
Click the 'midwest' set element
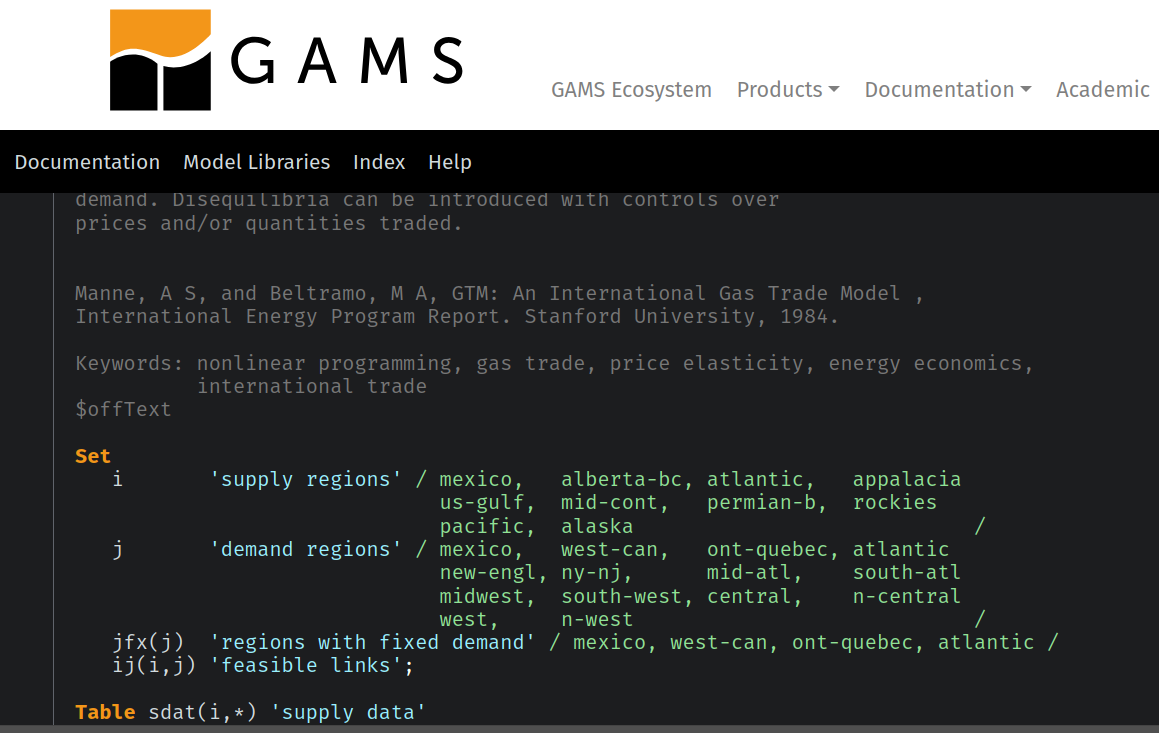[x=481, y=596]
